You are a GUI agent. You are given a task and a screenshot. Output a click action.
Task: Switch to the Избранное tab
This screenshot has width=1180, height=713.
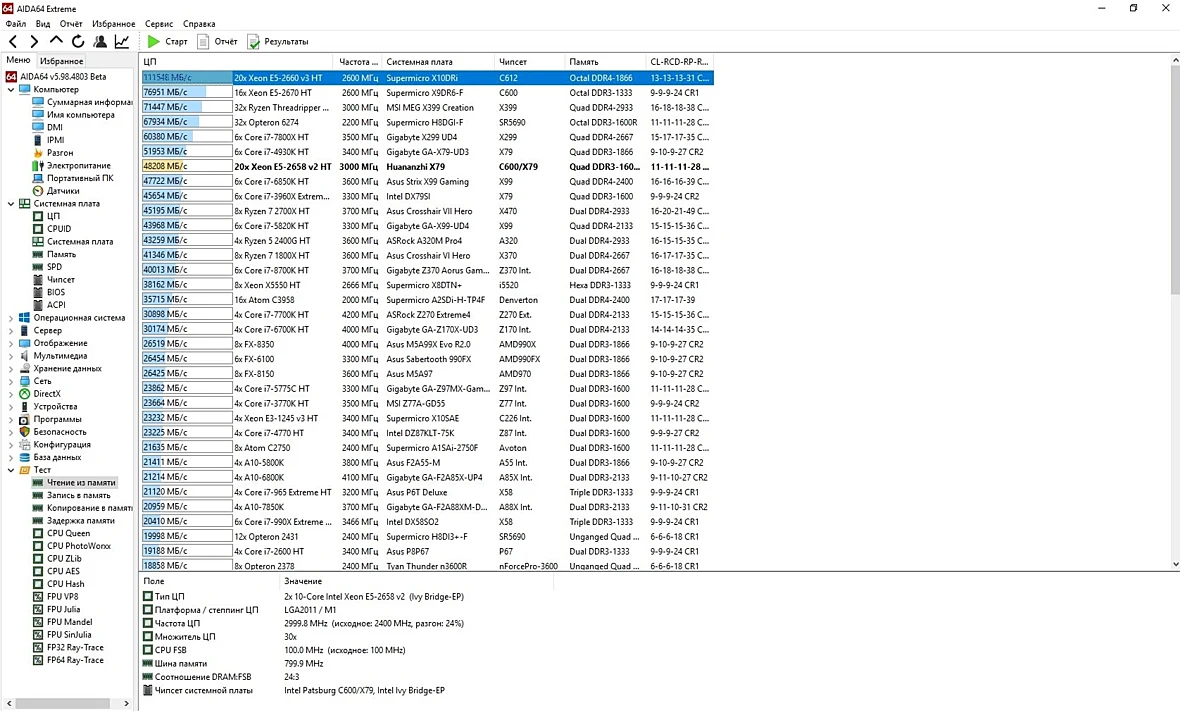click(62, 61)
